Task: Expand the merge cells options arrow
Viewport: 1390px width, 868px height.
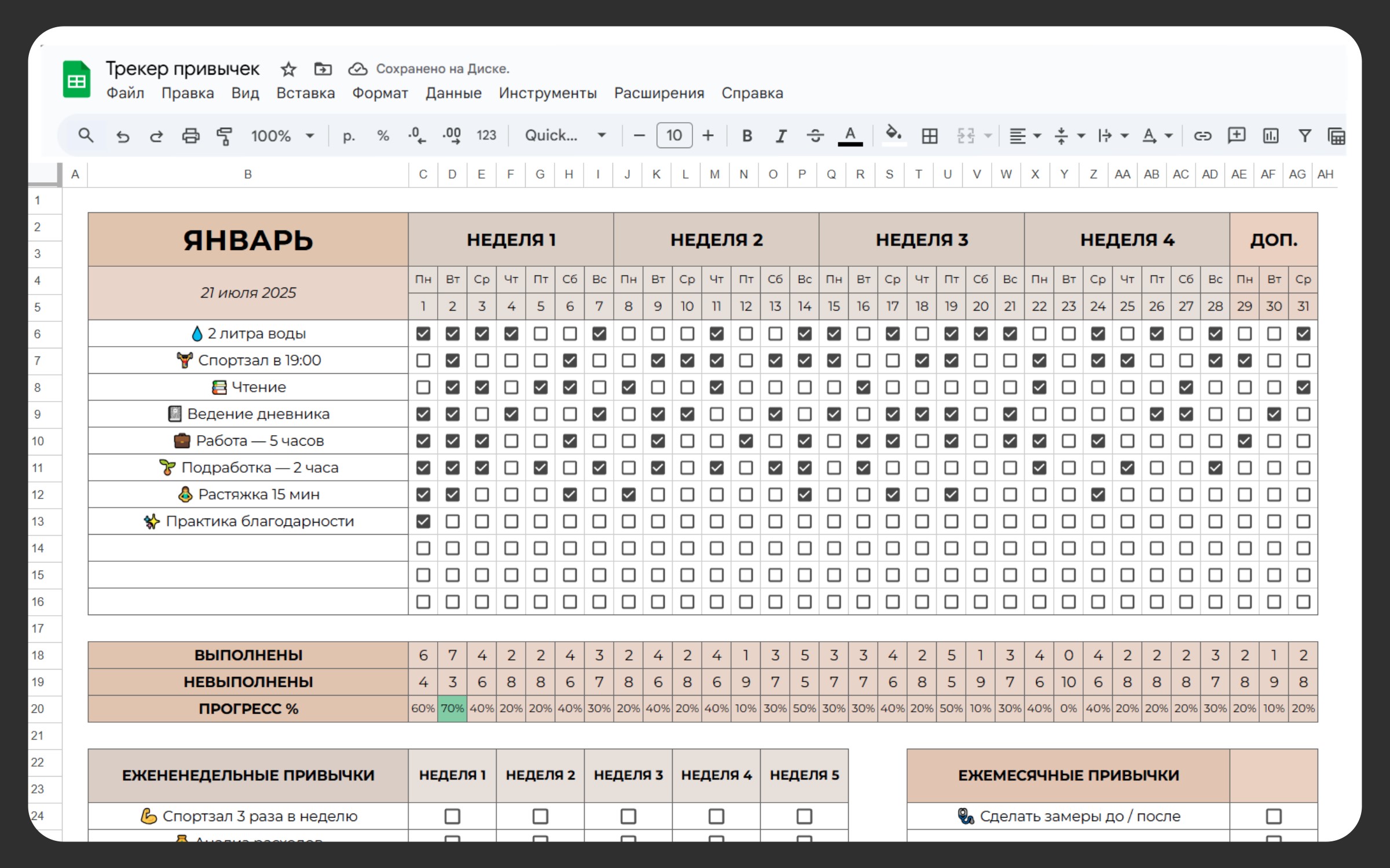Action: click(x=988, y=136)
